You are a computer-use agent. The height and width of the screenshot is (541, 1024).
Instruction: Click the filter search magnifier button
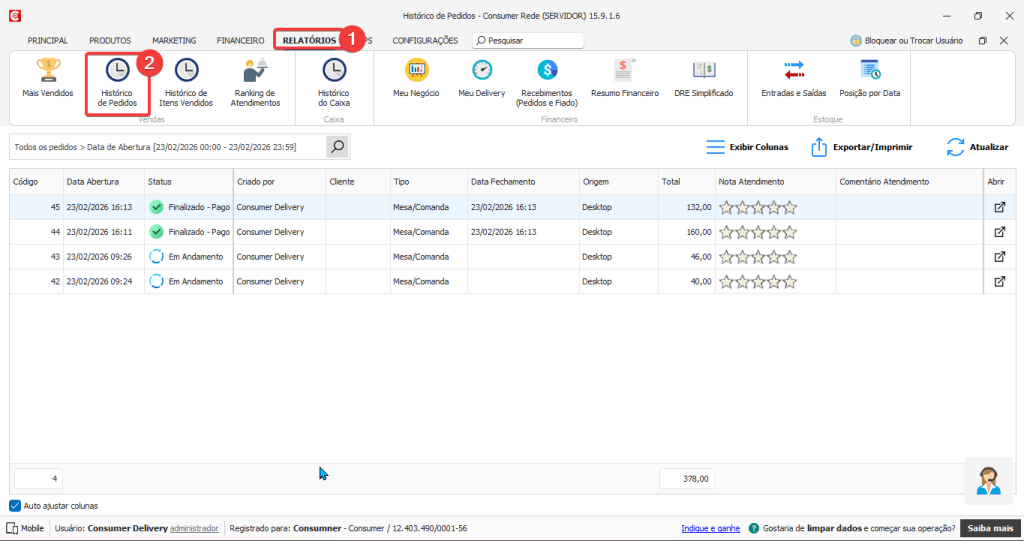[x=338, y=147]
